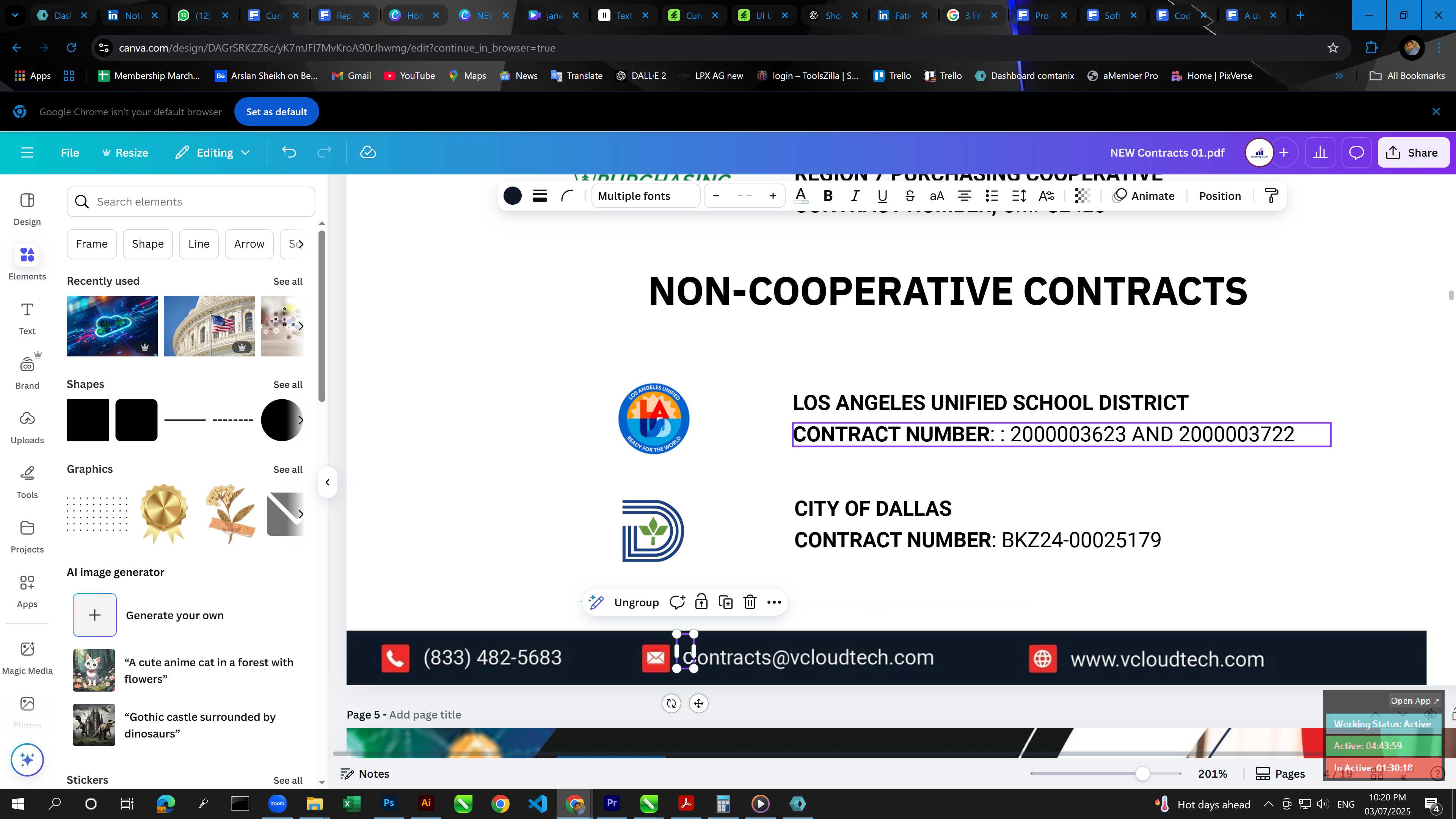Open the Design panel in sidebar
The image size is (1456, 819).
pos(27,209)
